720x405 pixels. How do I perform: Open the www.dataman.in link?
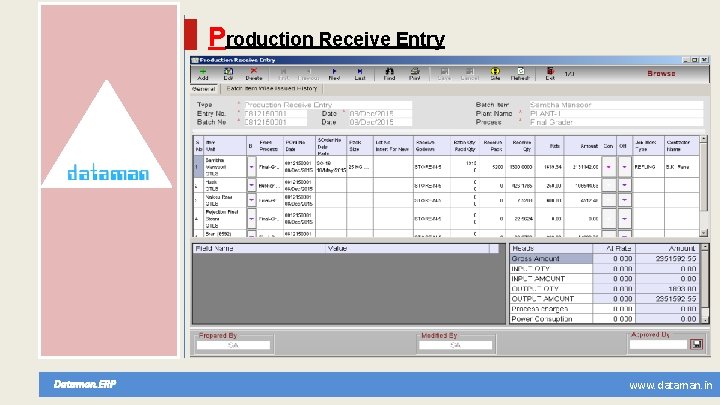pyautogui.click(x=670, y=386)
